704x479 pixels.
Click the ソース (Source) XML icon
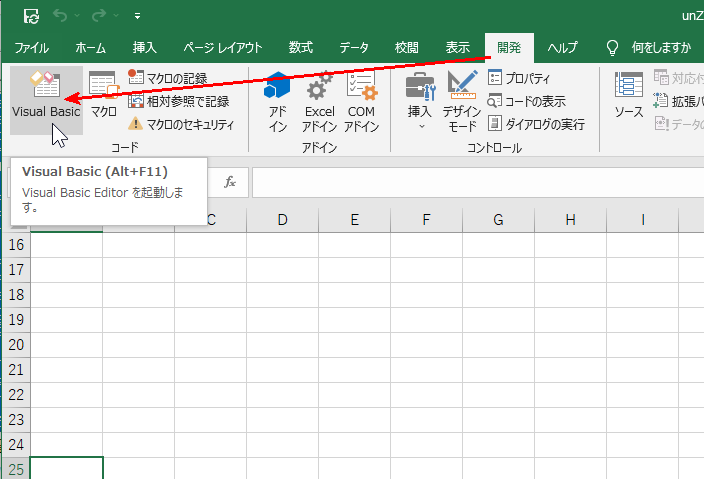[629, 97]
